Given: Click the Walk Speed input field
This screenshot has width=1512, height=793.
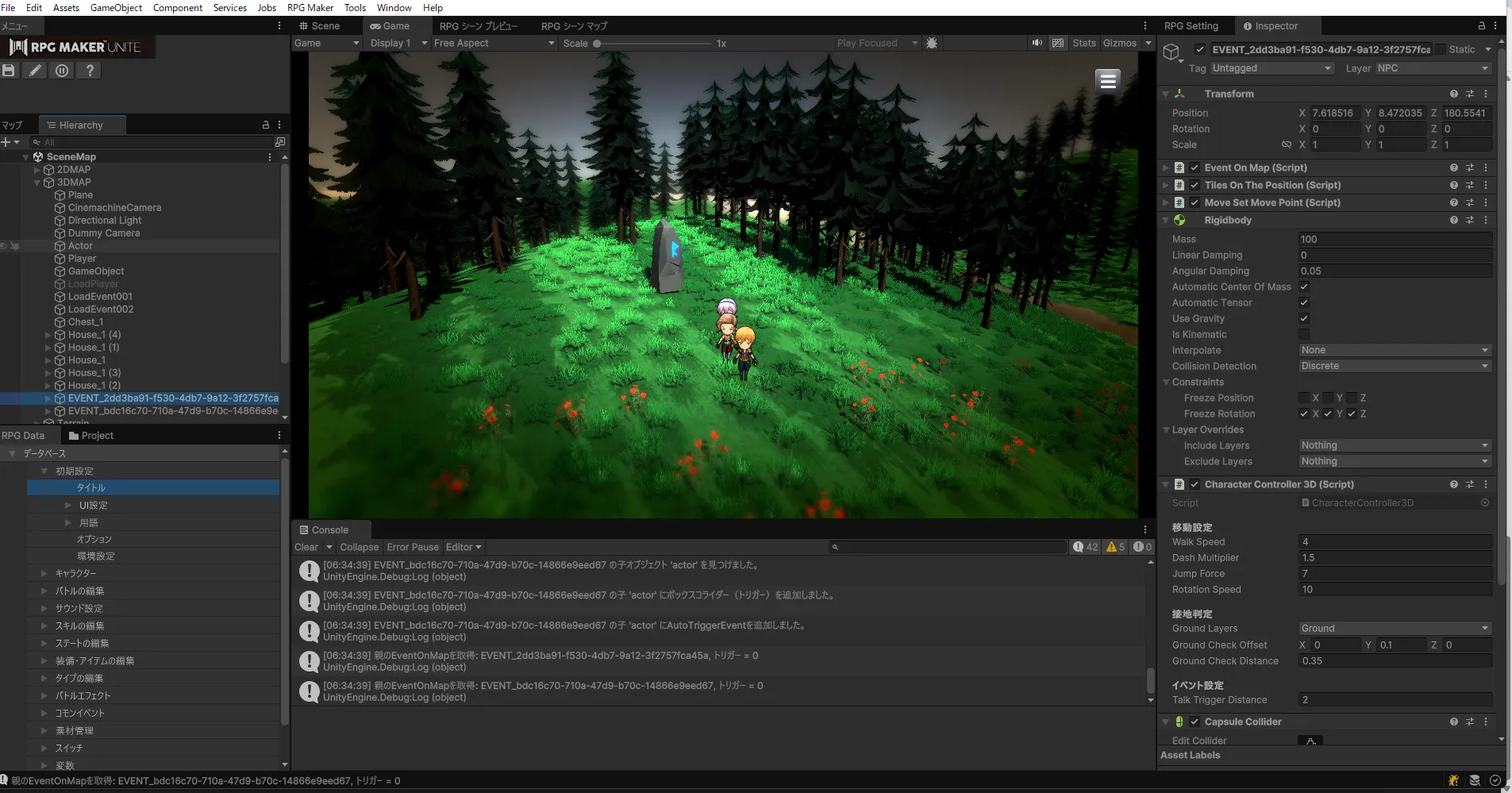Looking at the screenshot, I should click(x=1394, y=541).
